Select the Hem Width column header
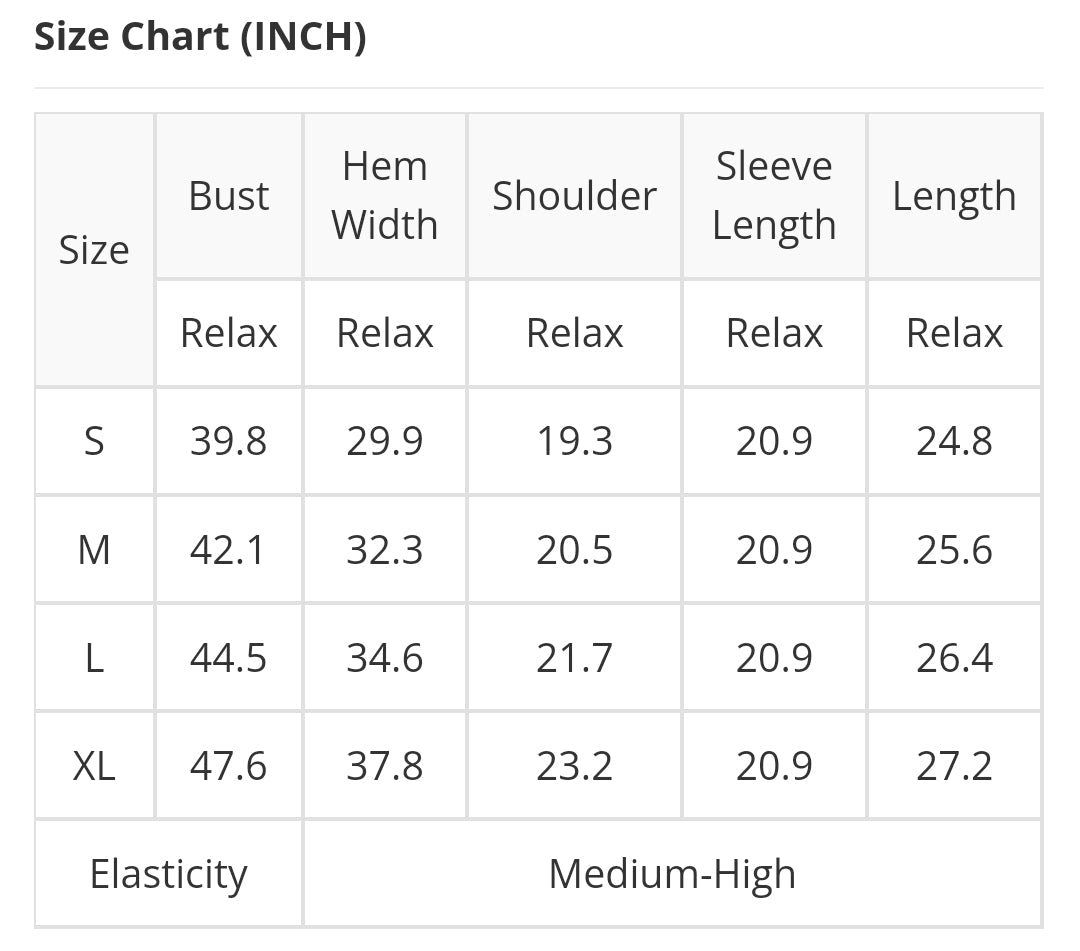This screenshot has width=1080, height=951. coord(385,196)
